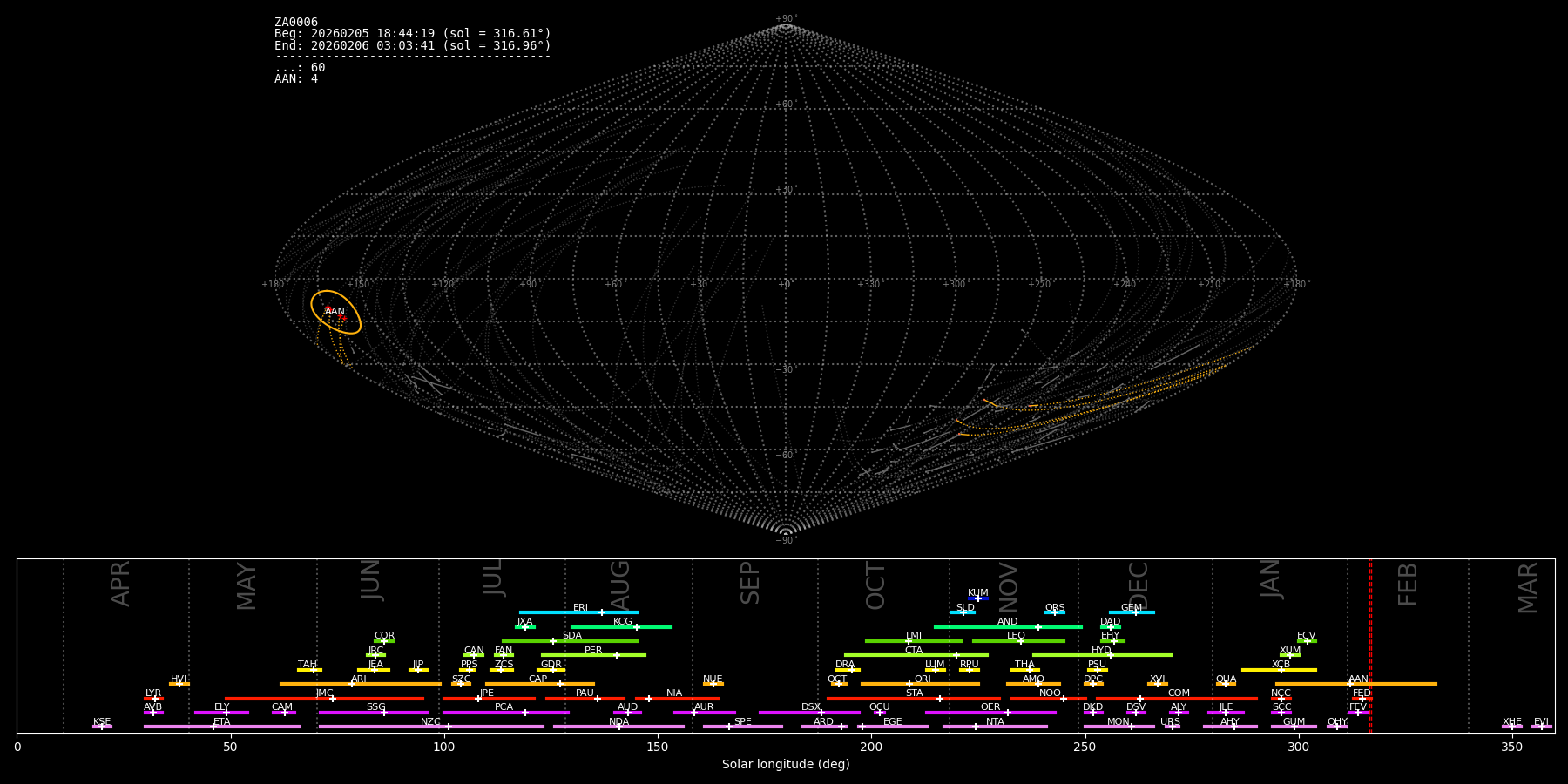Select the STA shower label

[x=914, y=693]
